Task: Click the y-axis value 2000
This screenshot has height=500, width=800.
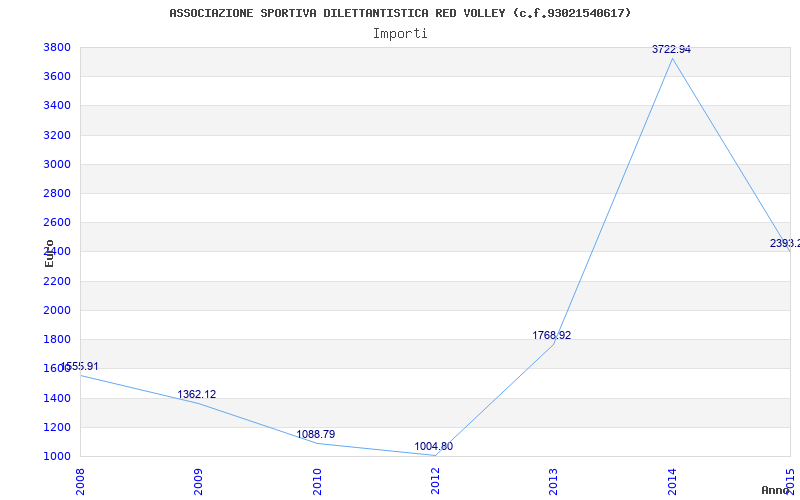Action: pyautogui.click(x=57, y=310)
